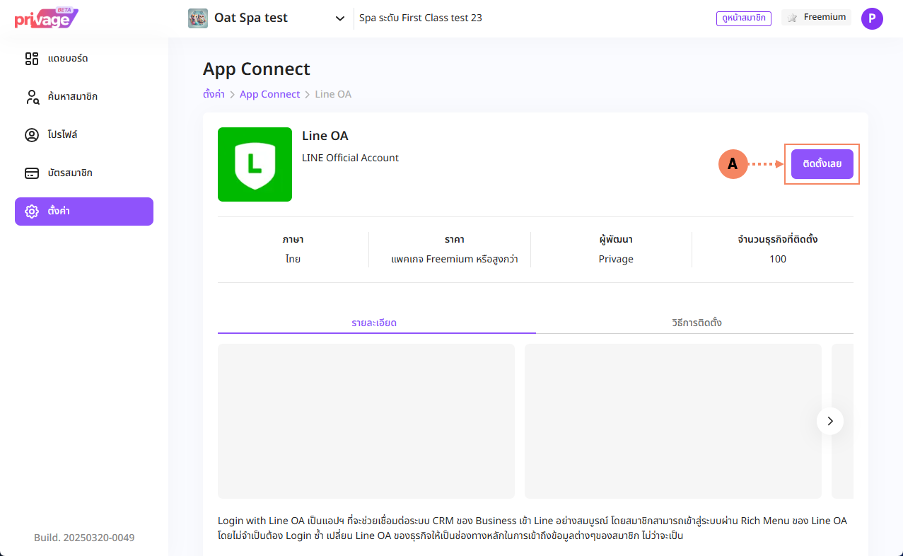Click the Oat Spa test business thumbnail
Image resolution: width=904 pixels, height=556 pixels.
click(x=198, y=18)
